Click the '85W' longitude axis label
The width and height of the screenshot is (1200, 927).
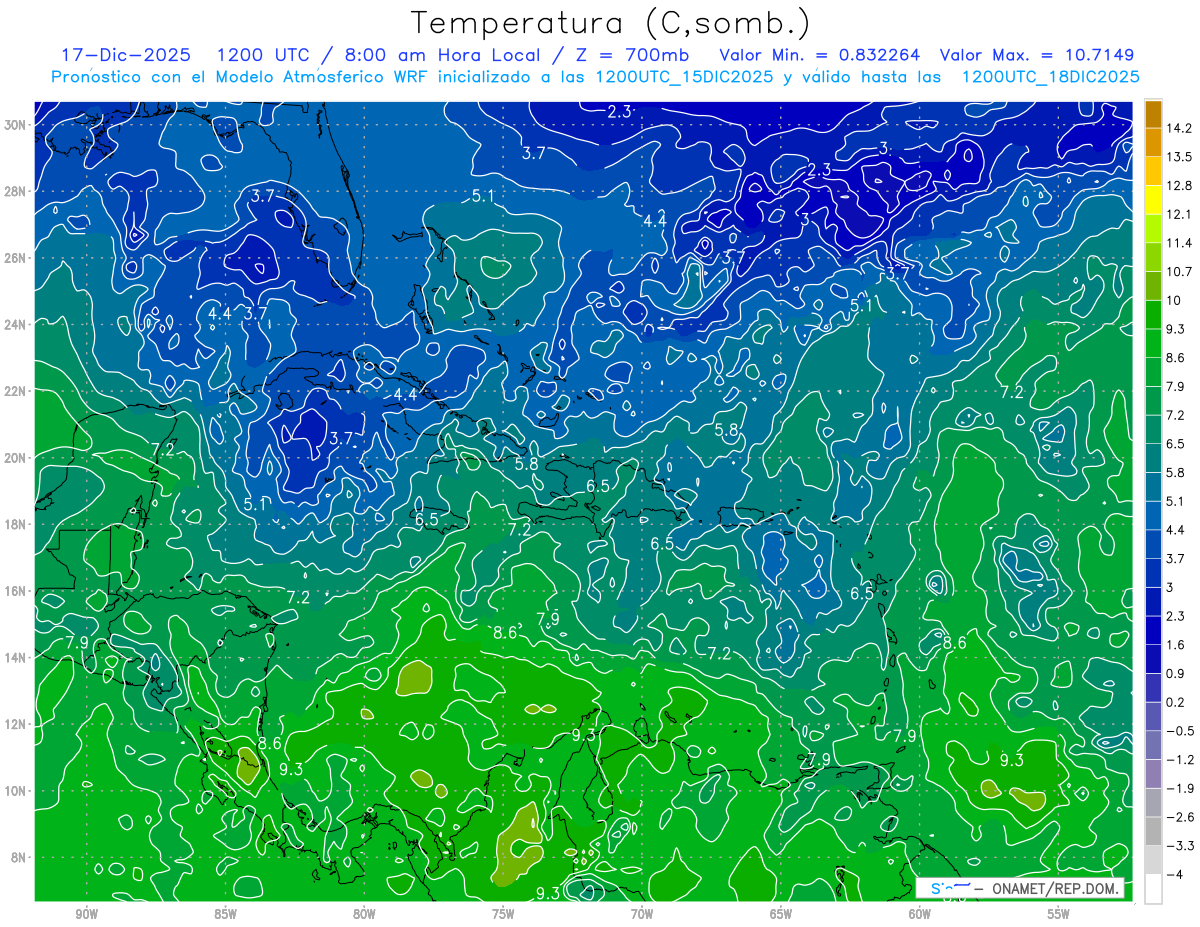pos(225,914)
